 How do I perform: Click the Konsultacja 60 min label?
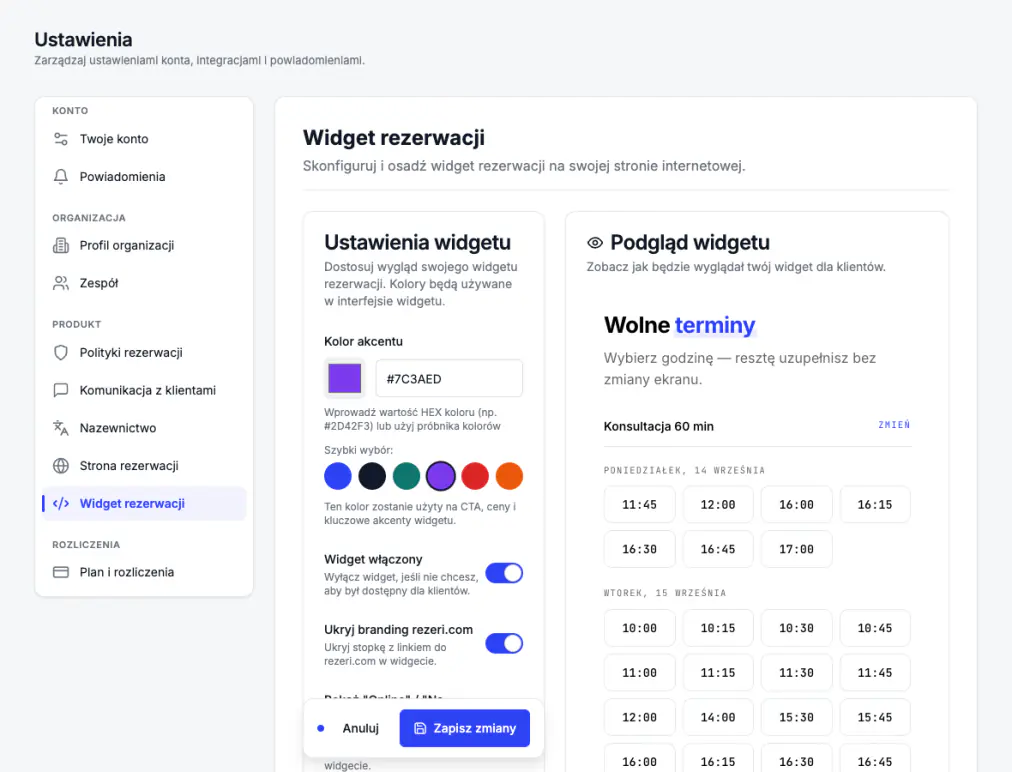[x=658, y=426]
